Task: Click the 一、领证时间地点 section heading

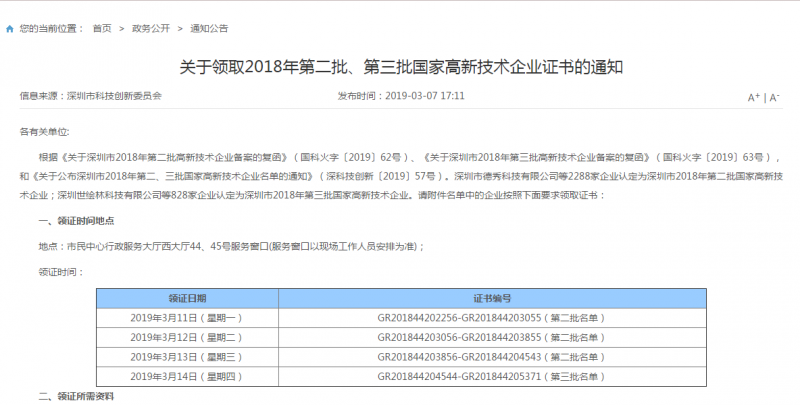Action: (79, 220)
